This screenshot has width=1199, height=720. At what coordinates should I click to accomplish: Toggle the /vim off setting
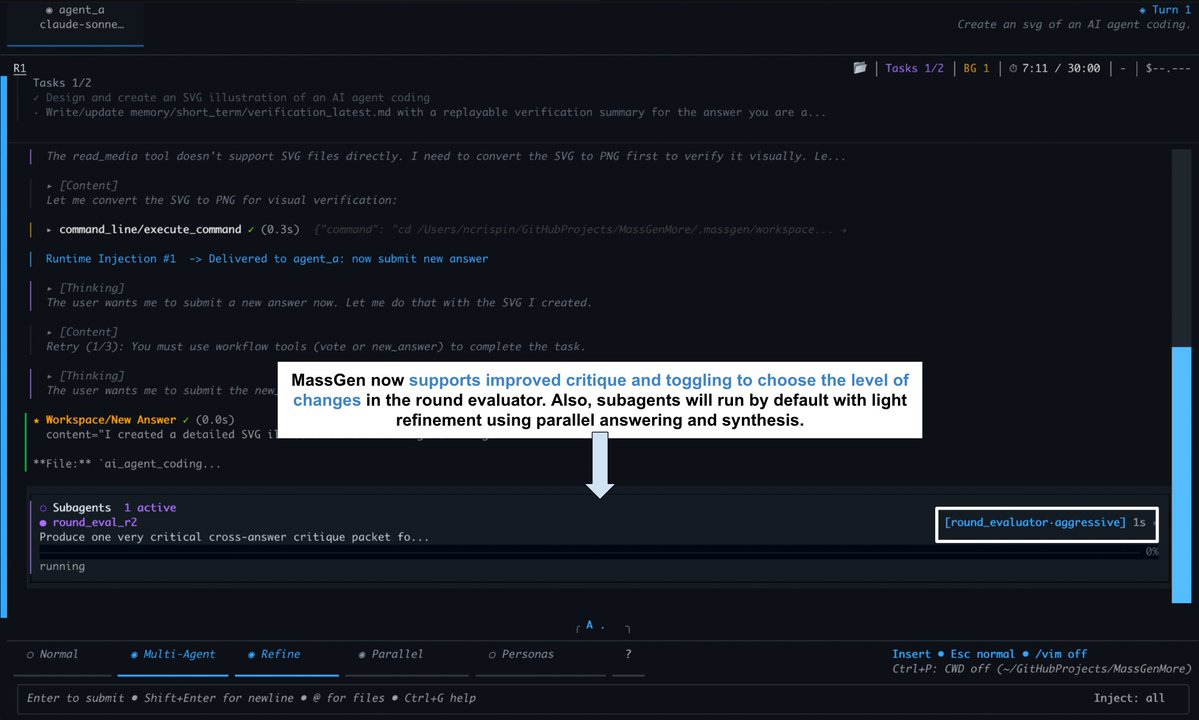point(1061,654)
